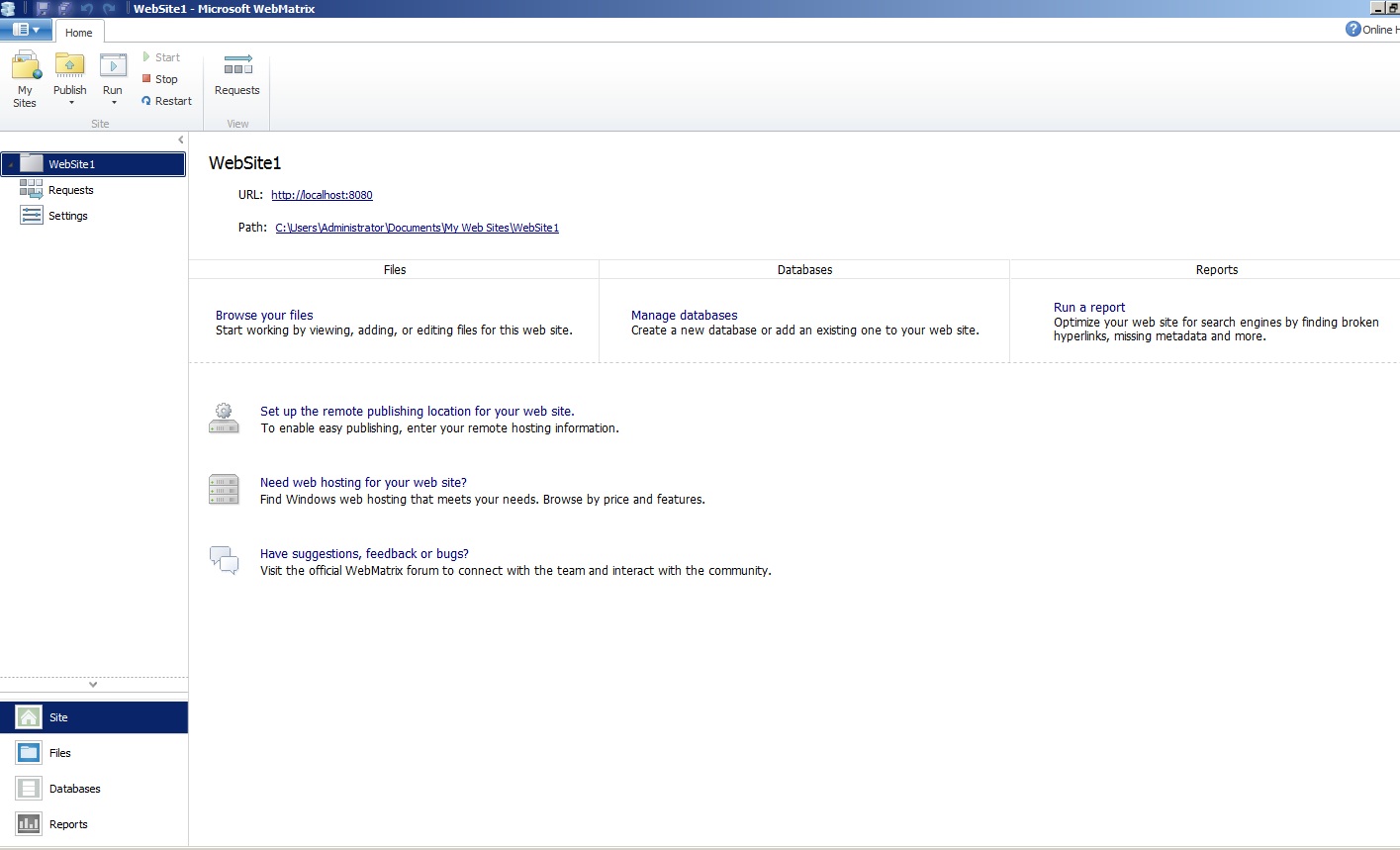Screen dimensions: 1400x850
Task: Click Run a report link
Action: pyautogui.click(x=1089, y=307)
